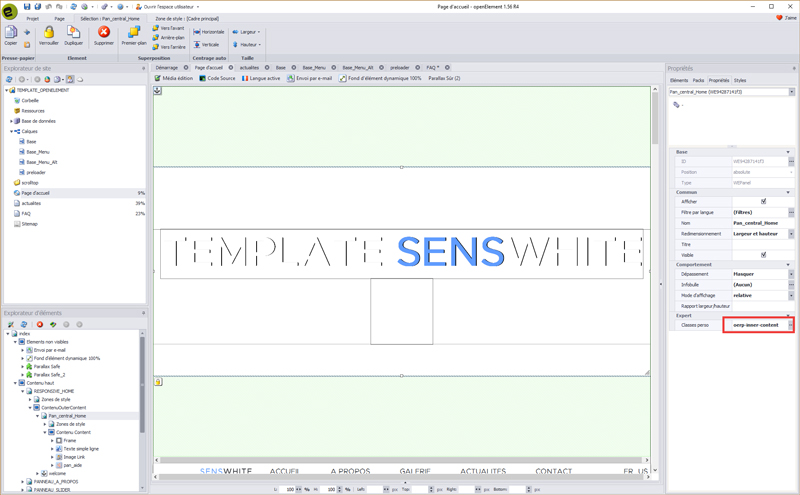Click the Copier clipboard icon
Image resolution: width=800 pixels, height=495 pixels.
click(10, 33)
